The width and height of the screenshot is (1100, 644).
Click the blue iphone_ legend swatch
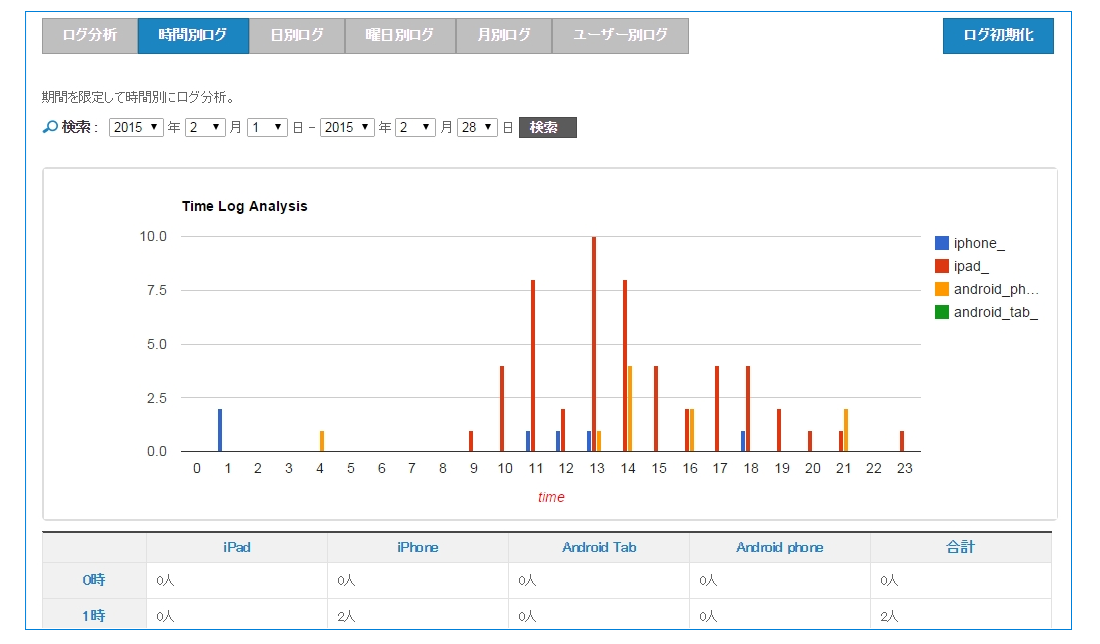[941, 243]
